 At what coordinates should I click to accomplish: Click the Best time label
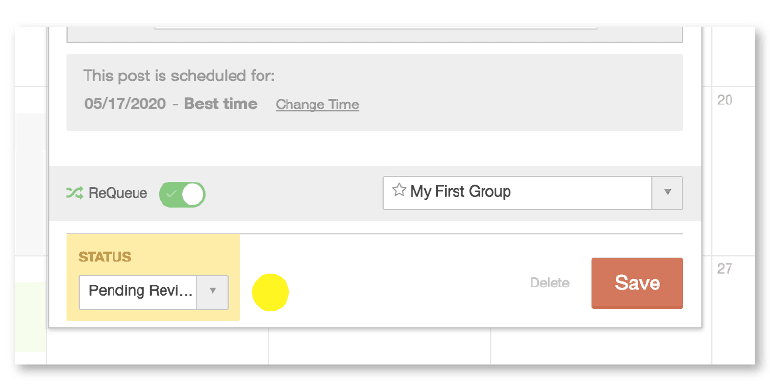pyautogui.click(x=220, y=104)
